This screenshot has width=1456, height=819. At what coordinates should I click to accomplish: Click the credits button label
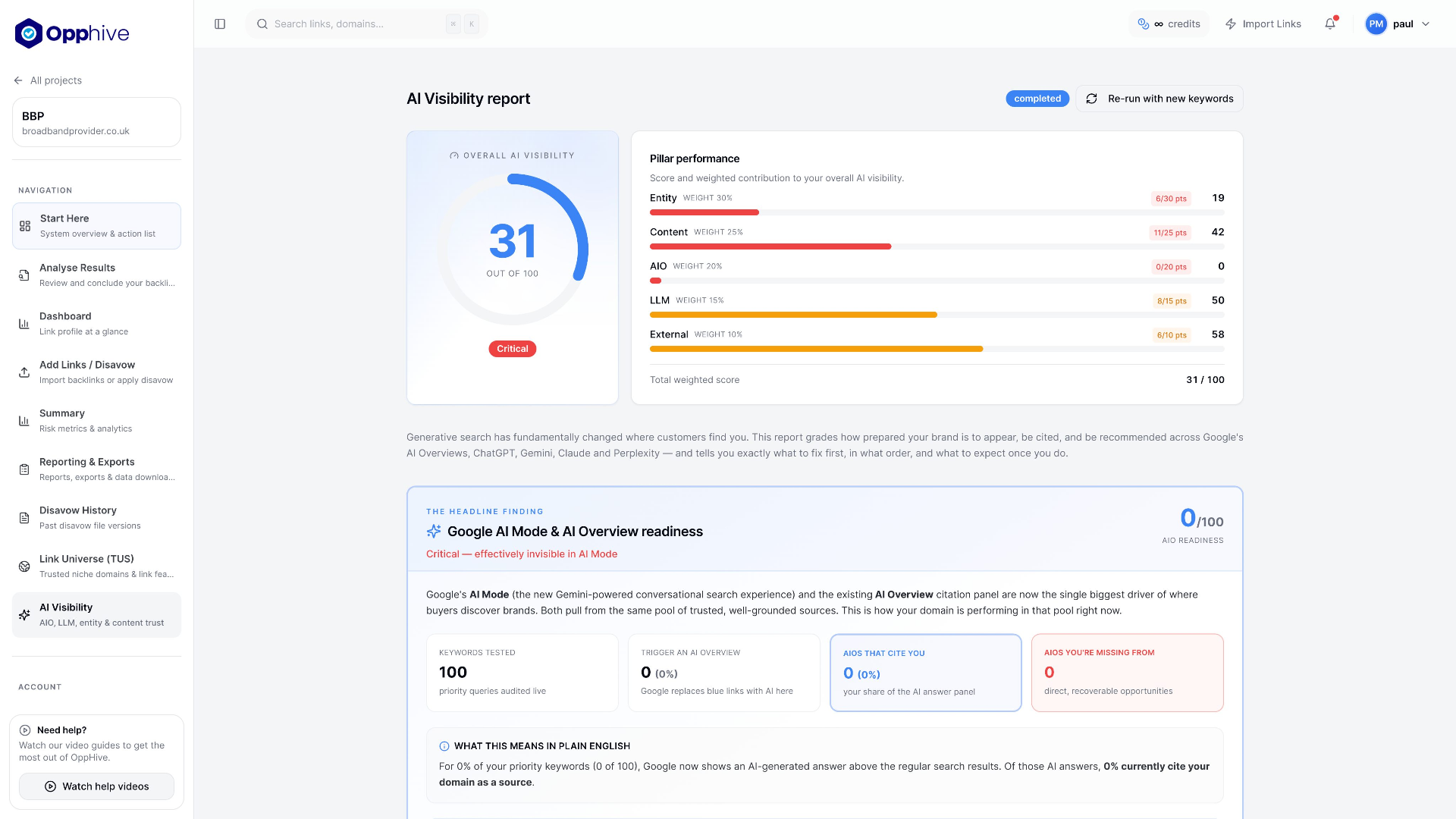tap(1184, 24)
